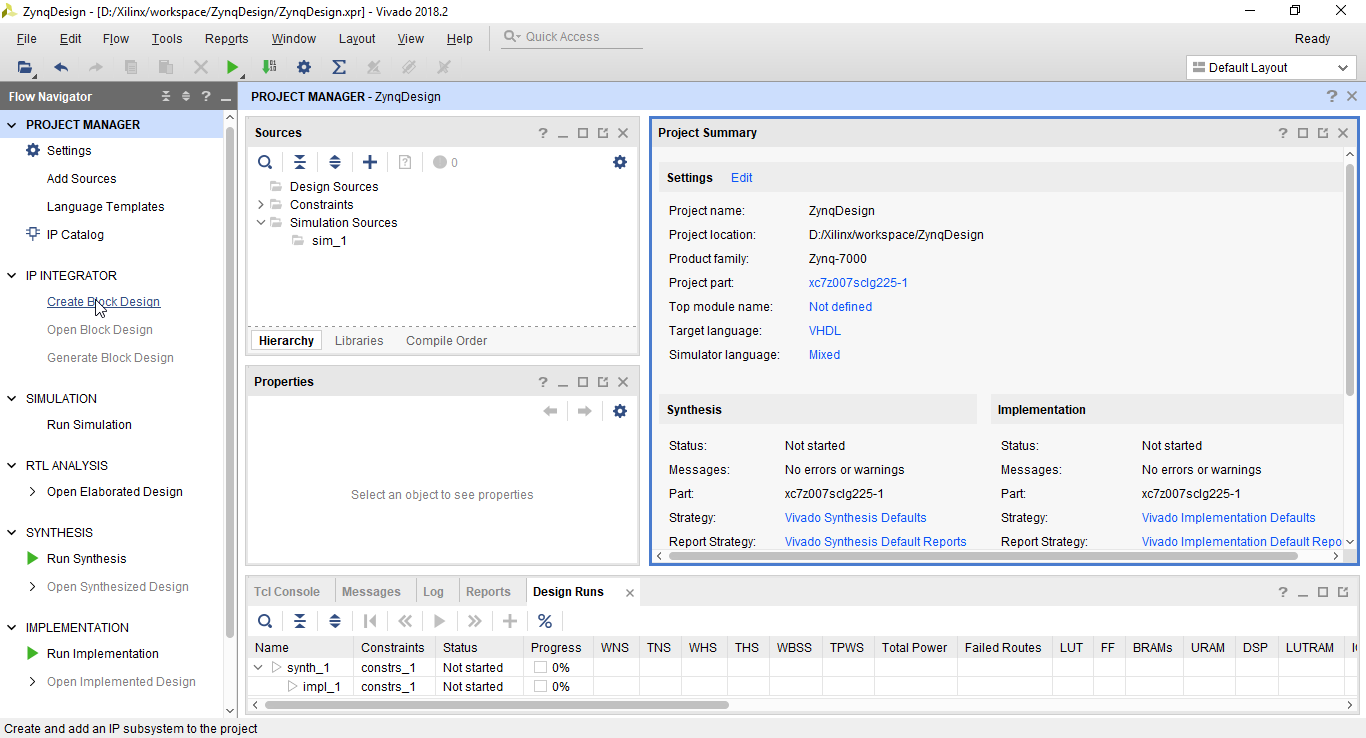
Task: Open Settings via the toolbar gear icon
Action: tap(304, 68)
